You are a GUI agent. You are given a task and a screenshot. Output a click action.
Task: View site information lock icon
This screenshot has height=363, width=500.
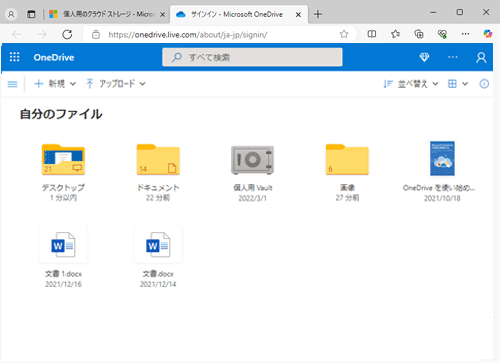[96, 34]
